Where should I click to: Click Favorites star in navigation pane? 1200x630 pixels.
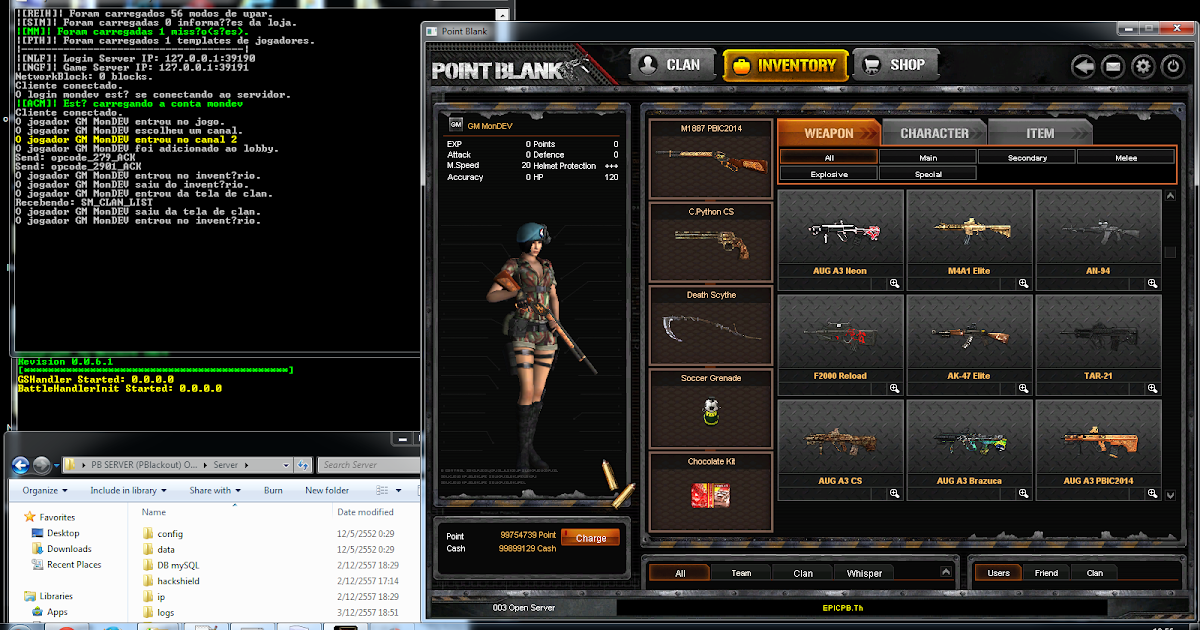(x=30, y=517)
